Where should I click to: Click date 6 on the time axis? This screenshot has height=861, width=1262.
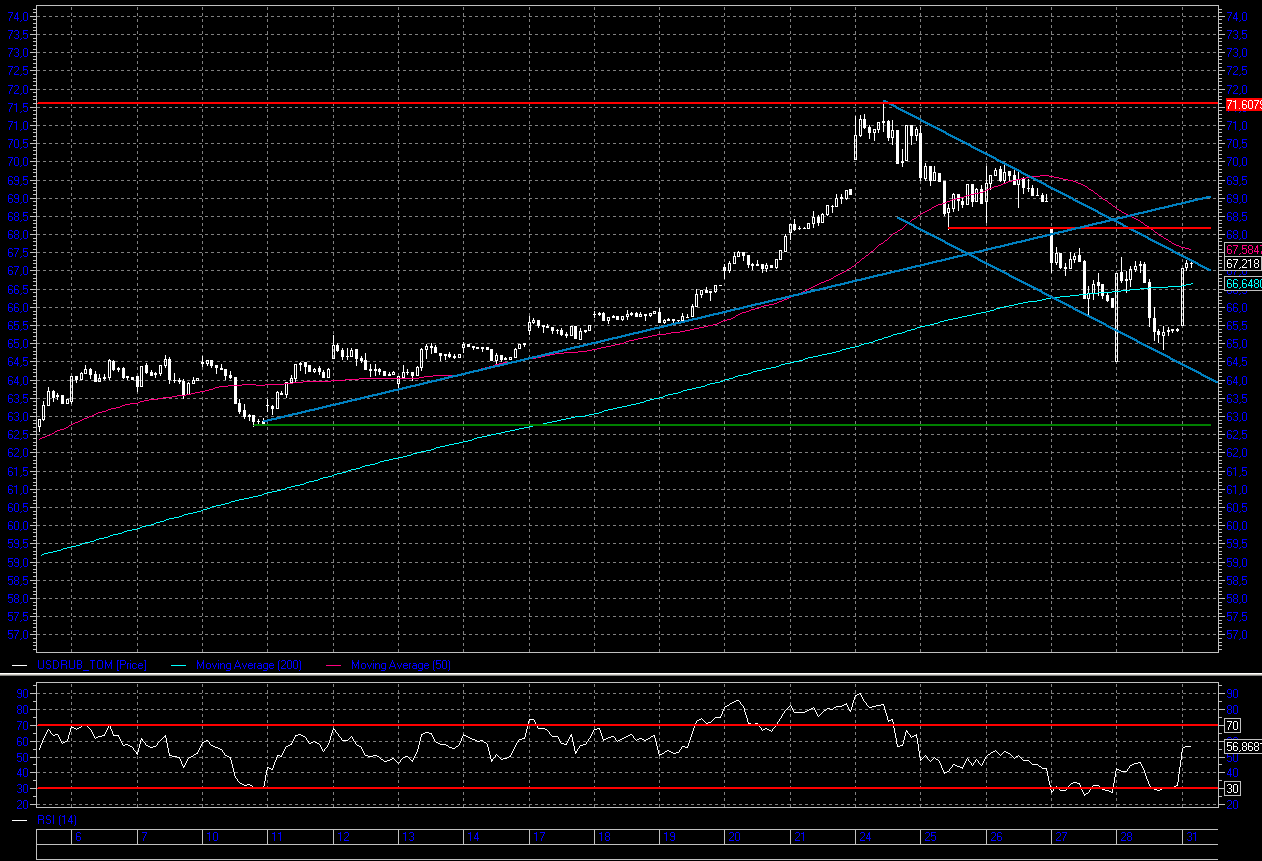point(78,836)
